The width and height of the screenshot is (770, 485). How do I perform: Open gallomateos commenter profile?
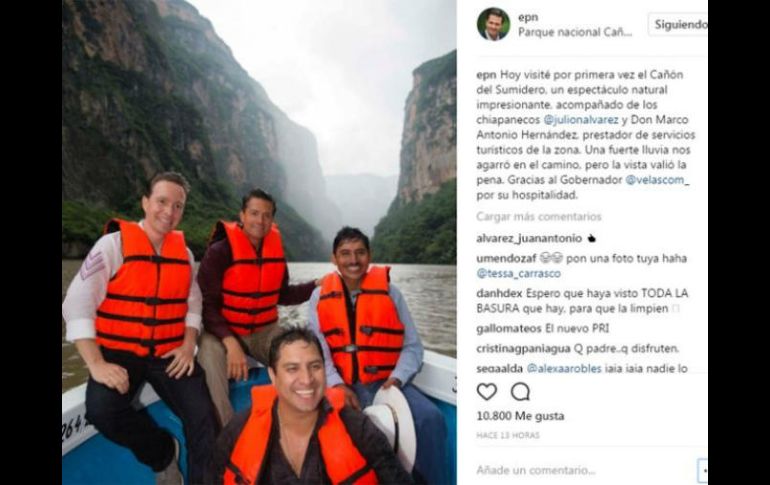click(509, 328)
